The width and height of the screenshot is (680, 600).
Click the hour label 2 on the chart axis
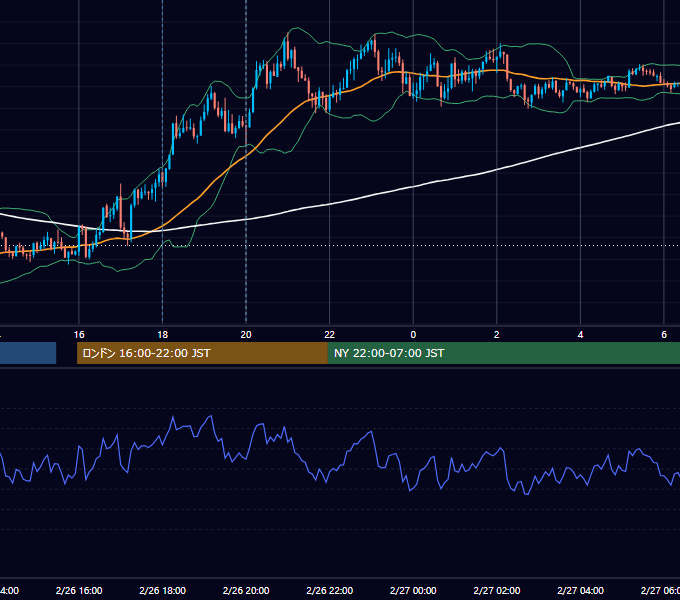point(497,335)
